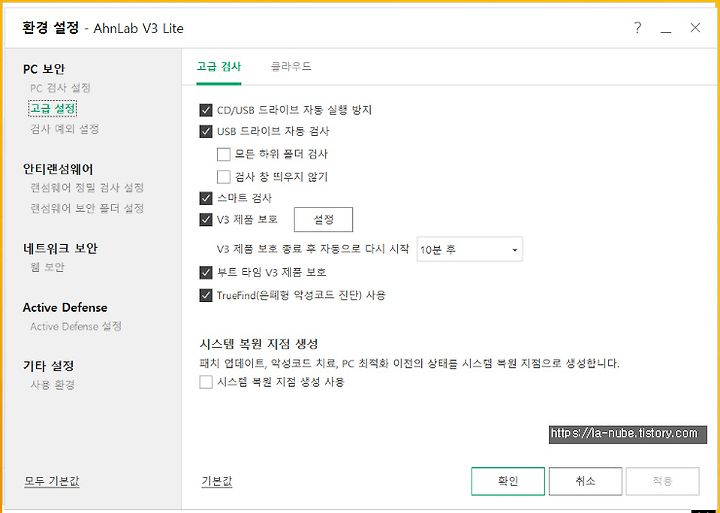Image resolution: width=720 pixels, height=513 pixels.
Task: Open PC 검사 설정 in sidebar
Action: (x=60, y=88)
